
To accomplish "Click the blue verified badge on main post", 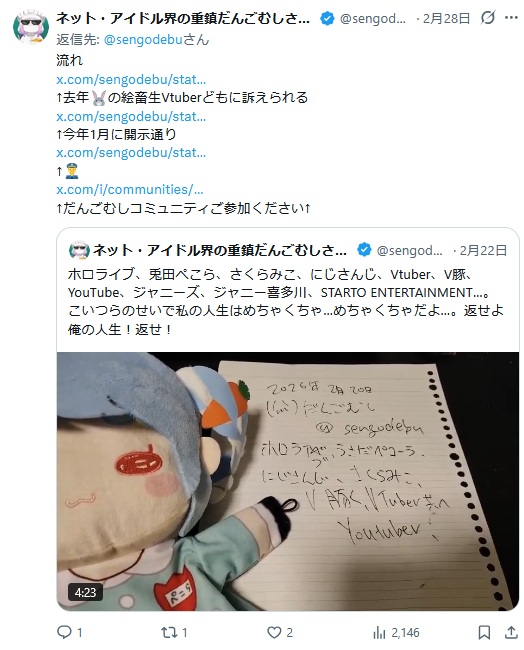I will tap(327, 18).
